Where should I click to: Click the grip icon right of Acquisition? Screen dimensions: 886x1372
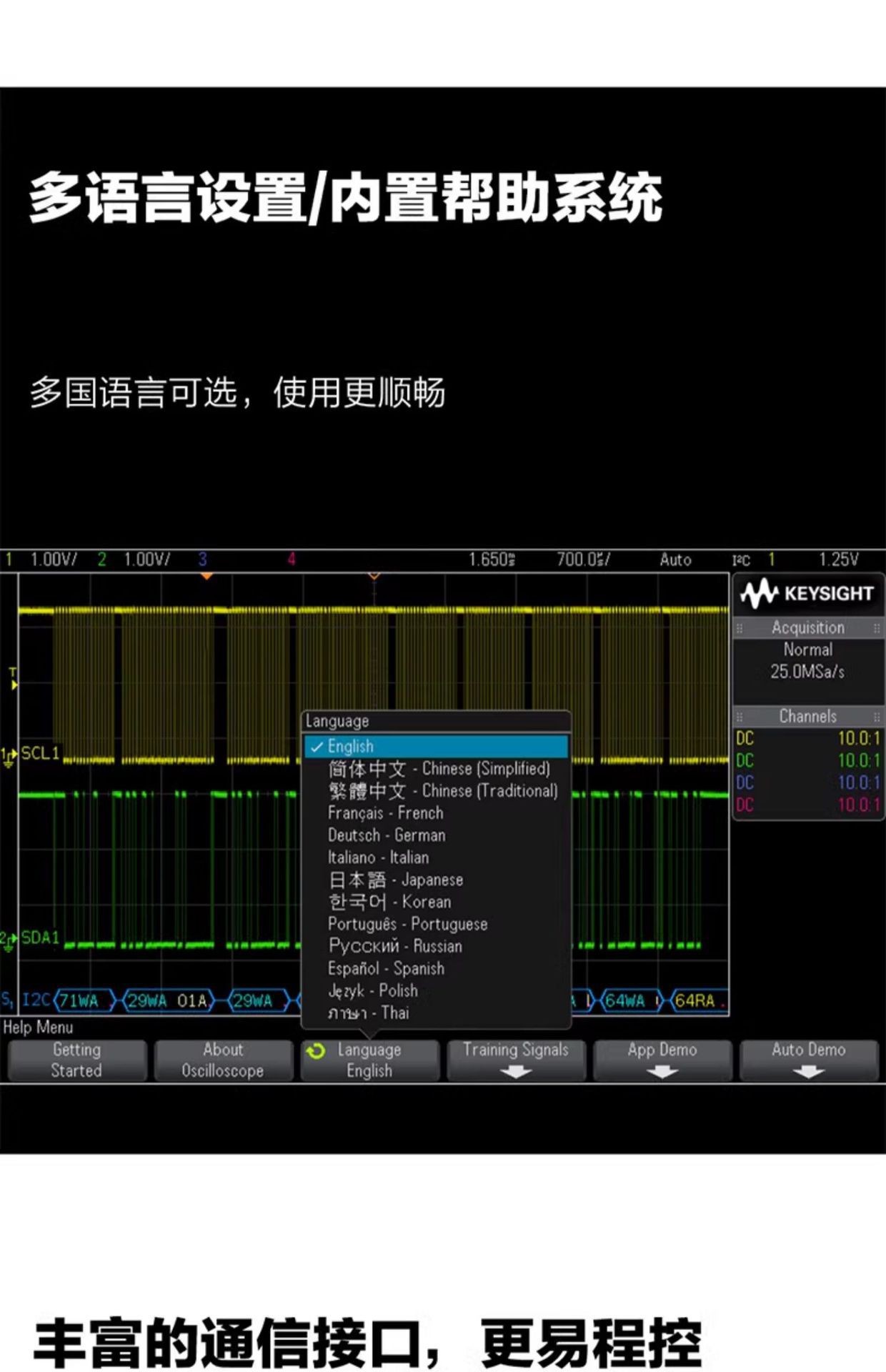(876, 628)
